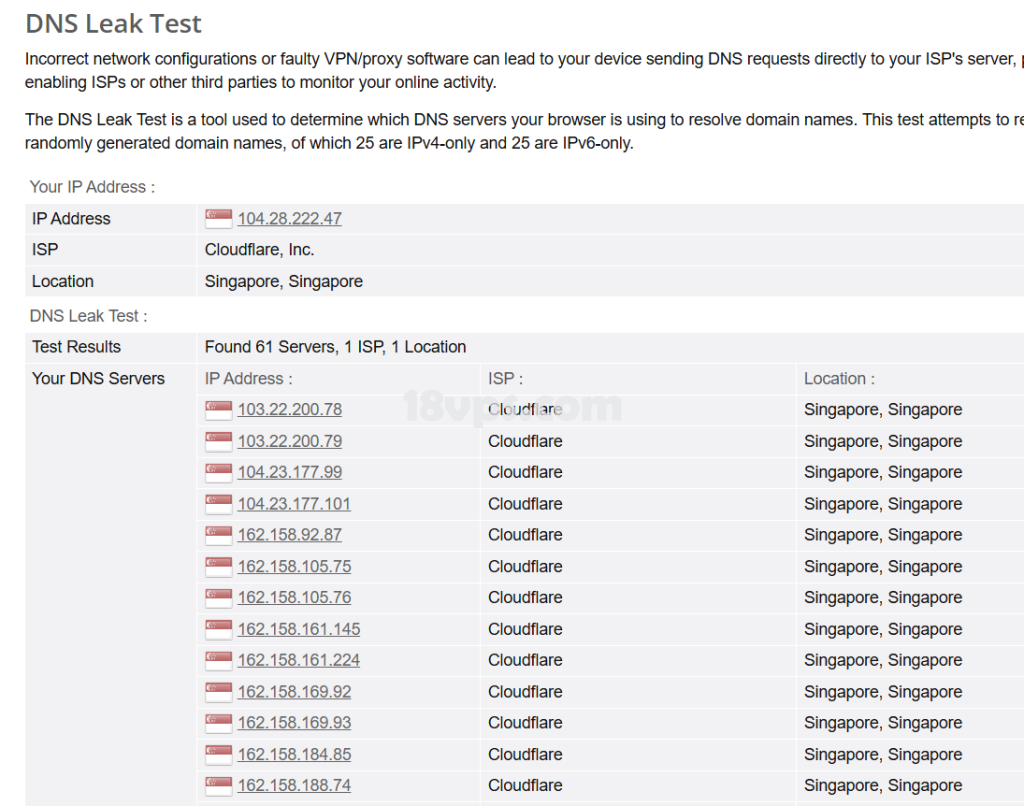Click the flag icon beside 162.158.161.145
This screenshot has height=806, width=1024.
click(218, 629)
